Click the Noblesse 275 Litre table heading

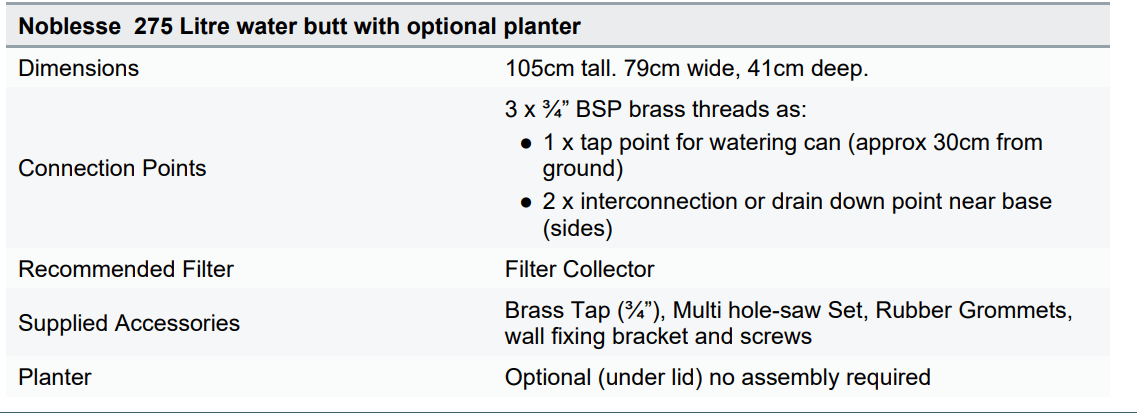tap(300, 26)
